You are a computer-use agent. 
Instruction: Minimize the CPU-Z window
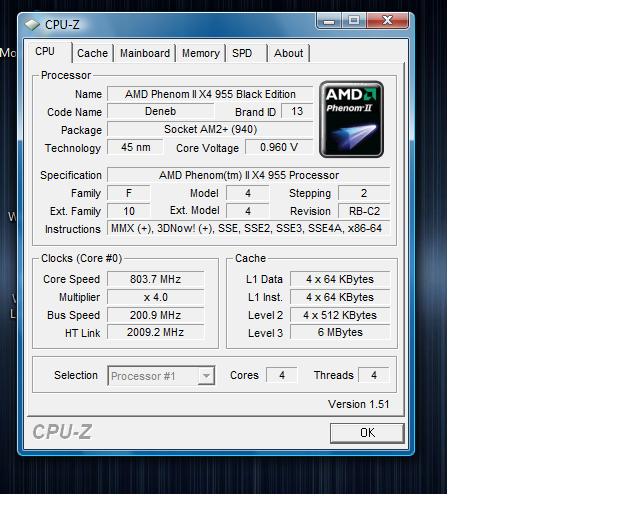click(329, 21)
